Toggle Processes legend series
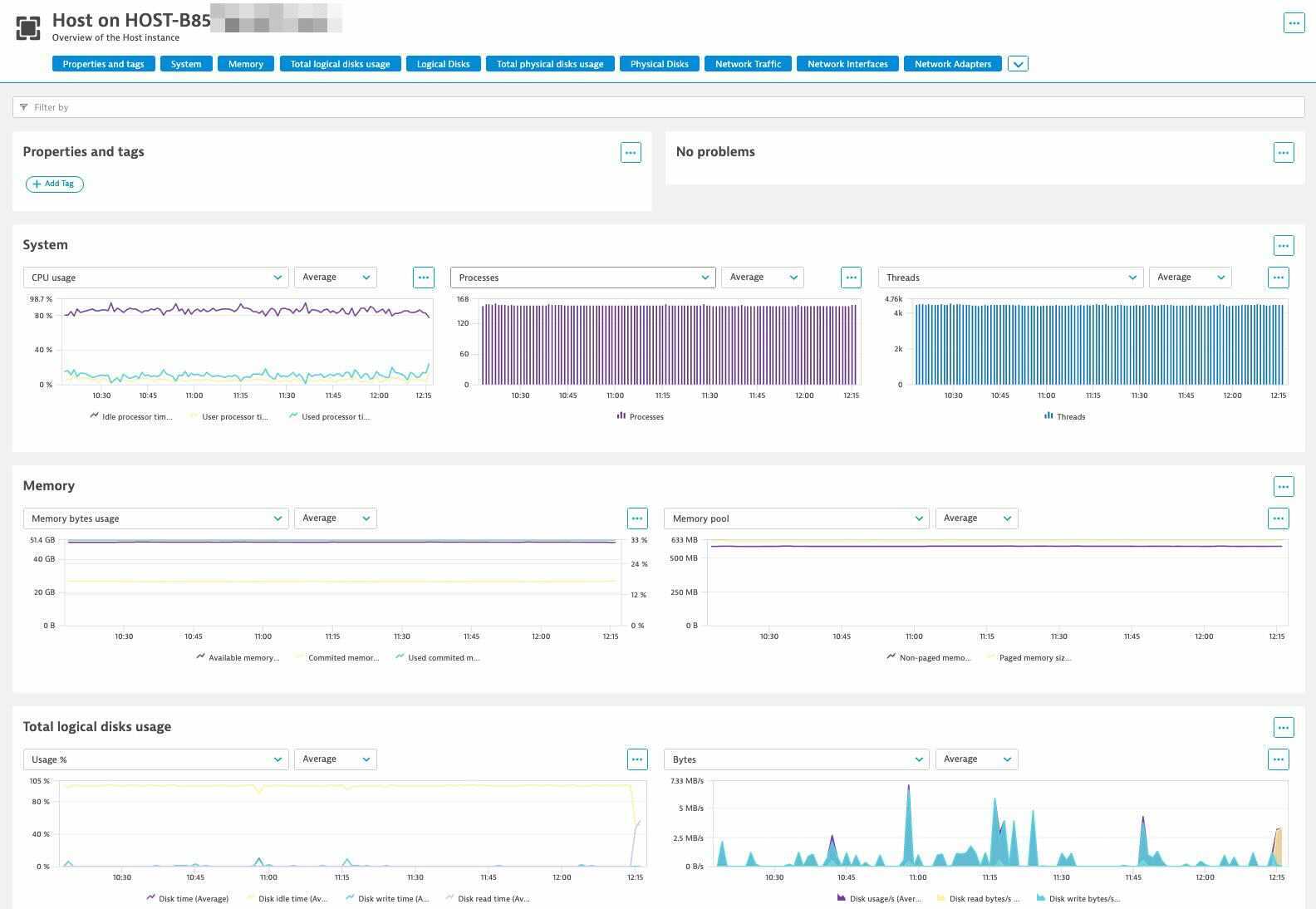 pyautogui.click(x=640, y=417)
